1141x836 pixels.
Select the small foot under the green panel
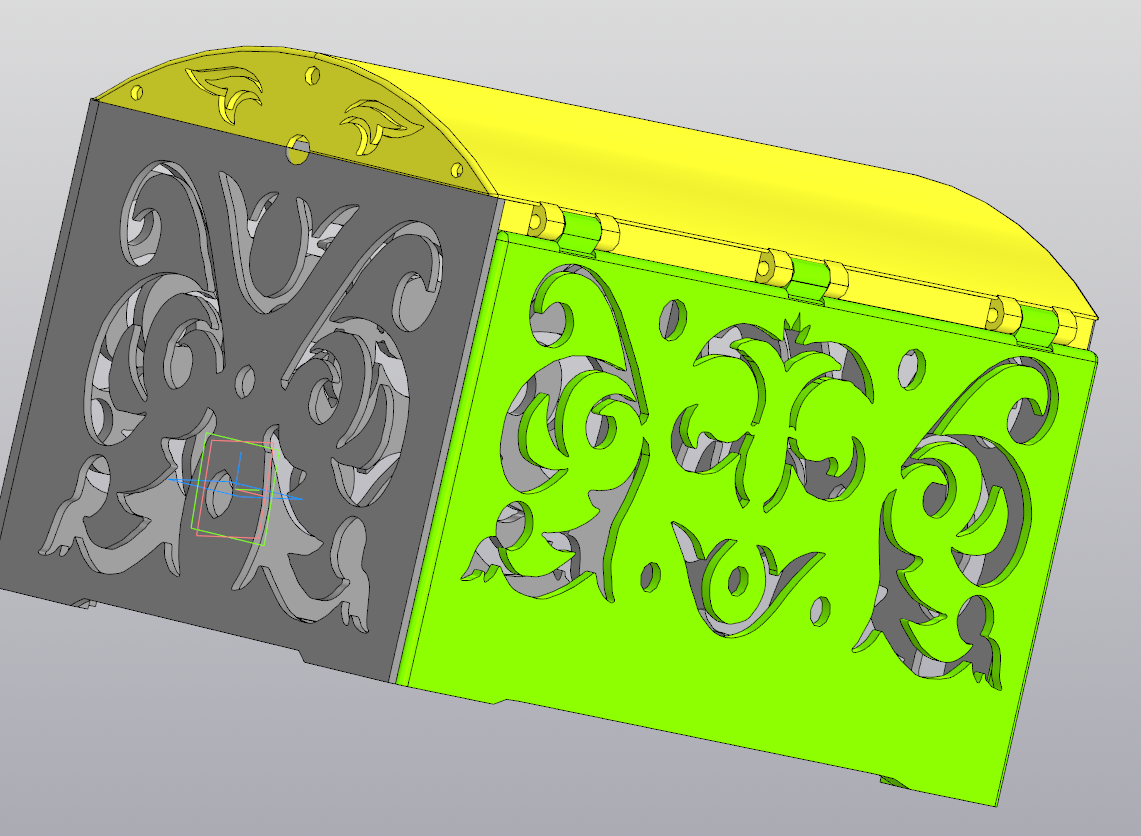point(894,782)
